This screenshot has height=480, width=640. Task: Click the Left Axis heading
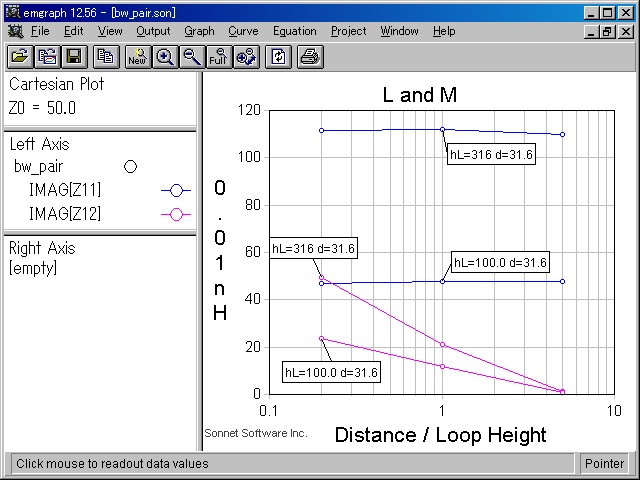point(40,144)
